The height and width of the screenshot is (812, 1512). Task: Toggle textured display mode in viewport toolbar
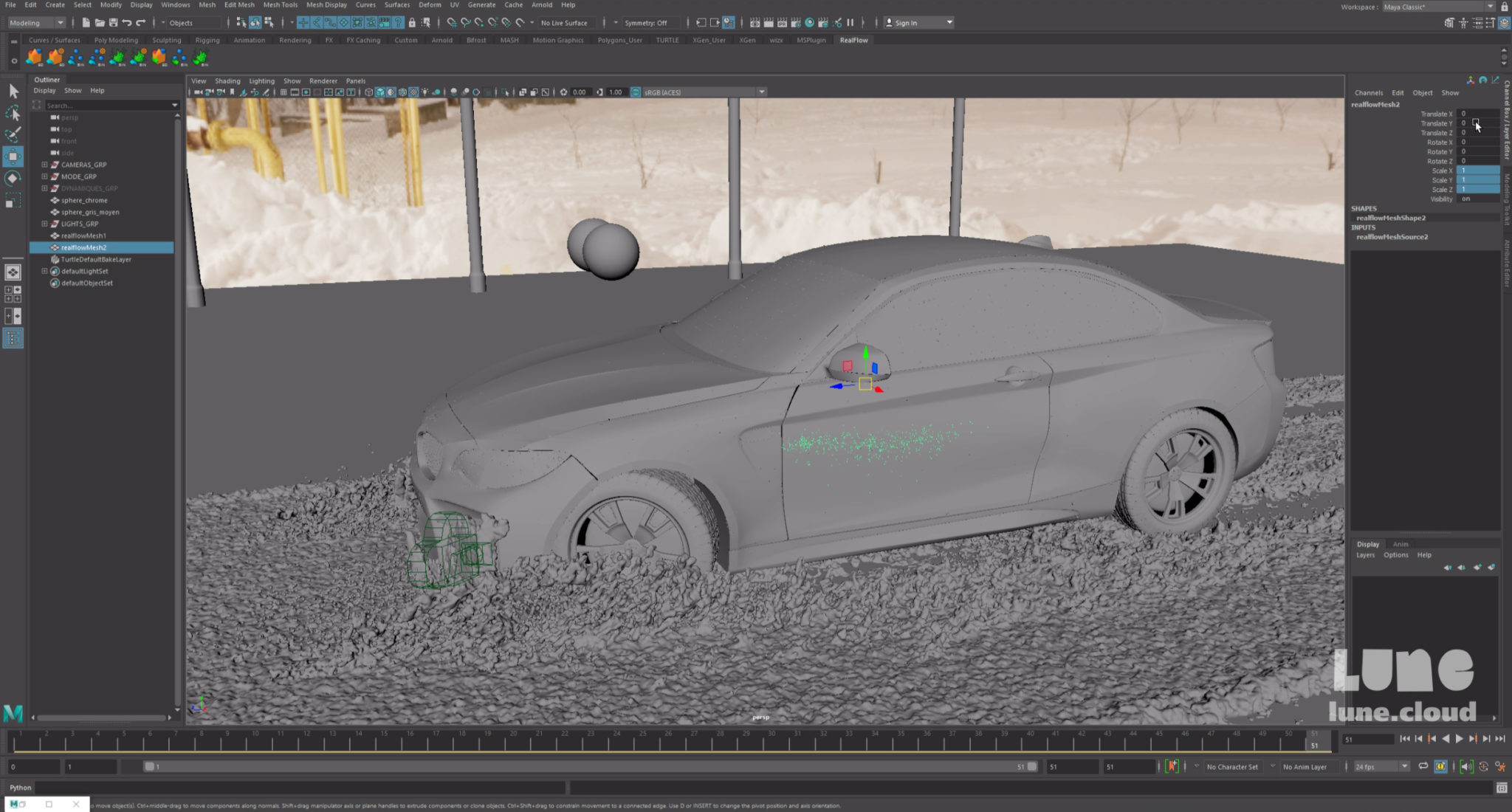coord(414,92)
